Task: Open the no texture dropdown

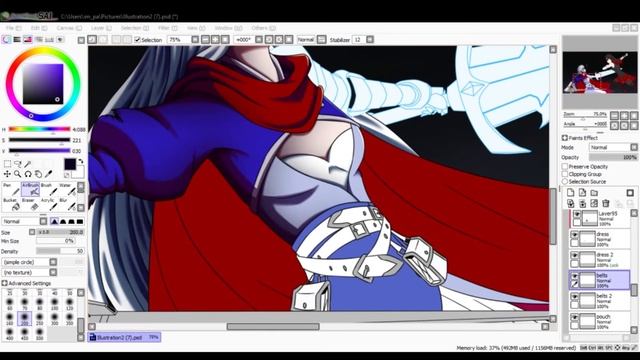Action: tap(29, 272)
